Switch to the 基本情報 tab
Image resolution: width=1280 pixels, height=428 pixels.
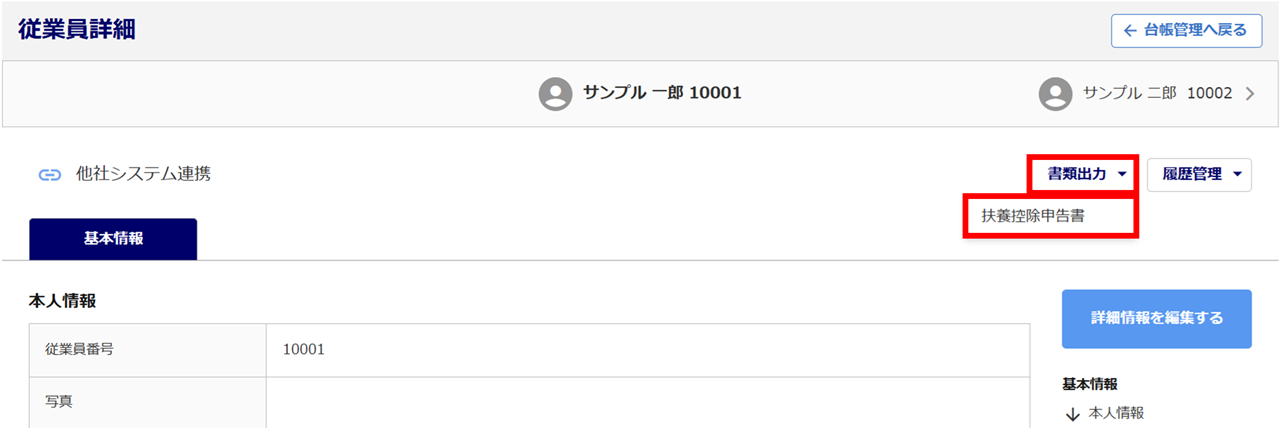click(113, 239)
